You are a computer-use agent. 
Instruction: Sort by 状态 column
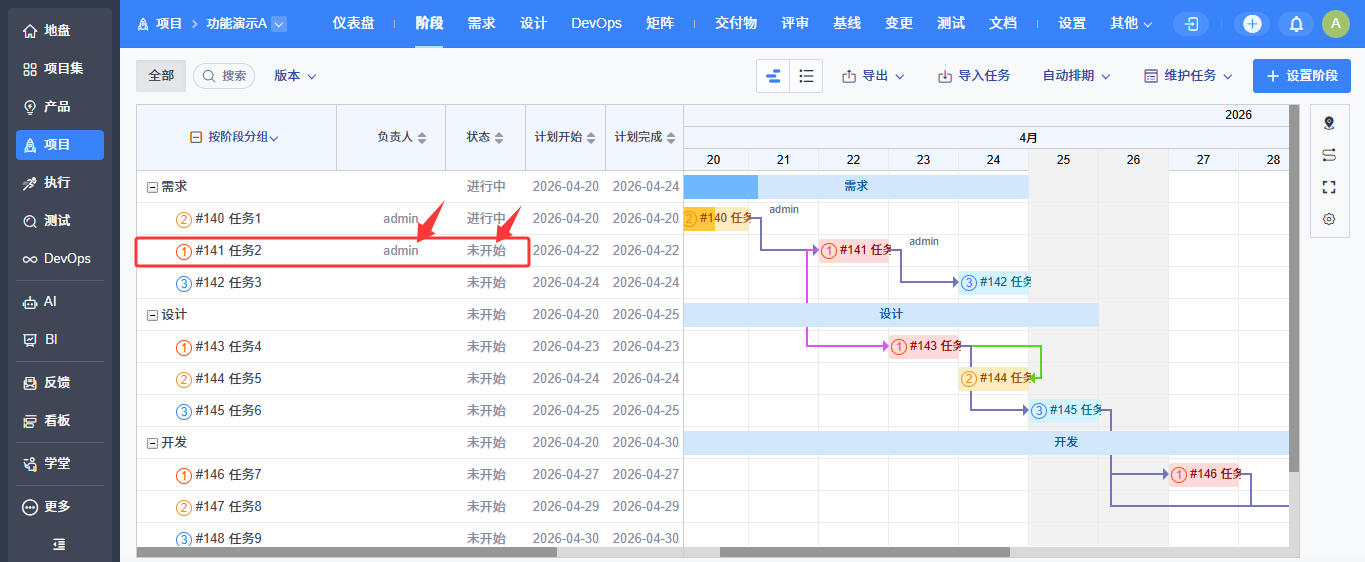485,137
